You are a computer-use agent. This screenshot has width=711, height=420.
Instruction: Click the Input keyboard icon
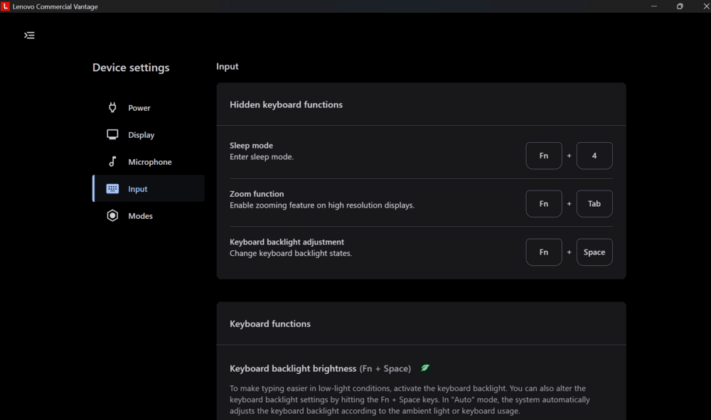click(x=112, y=189)
